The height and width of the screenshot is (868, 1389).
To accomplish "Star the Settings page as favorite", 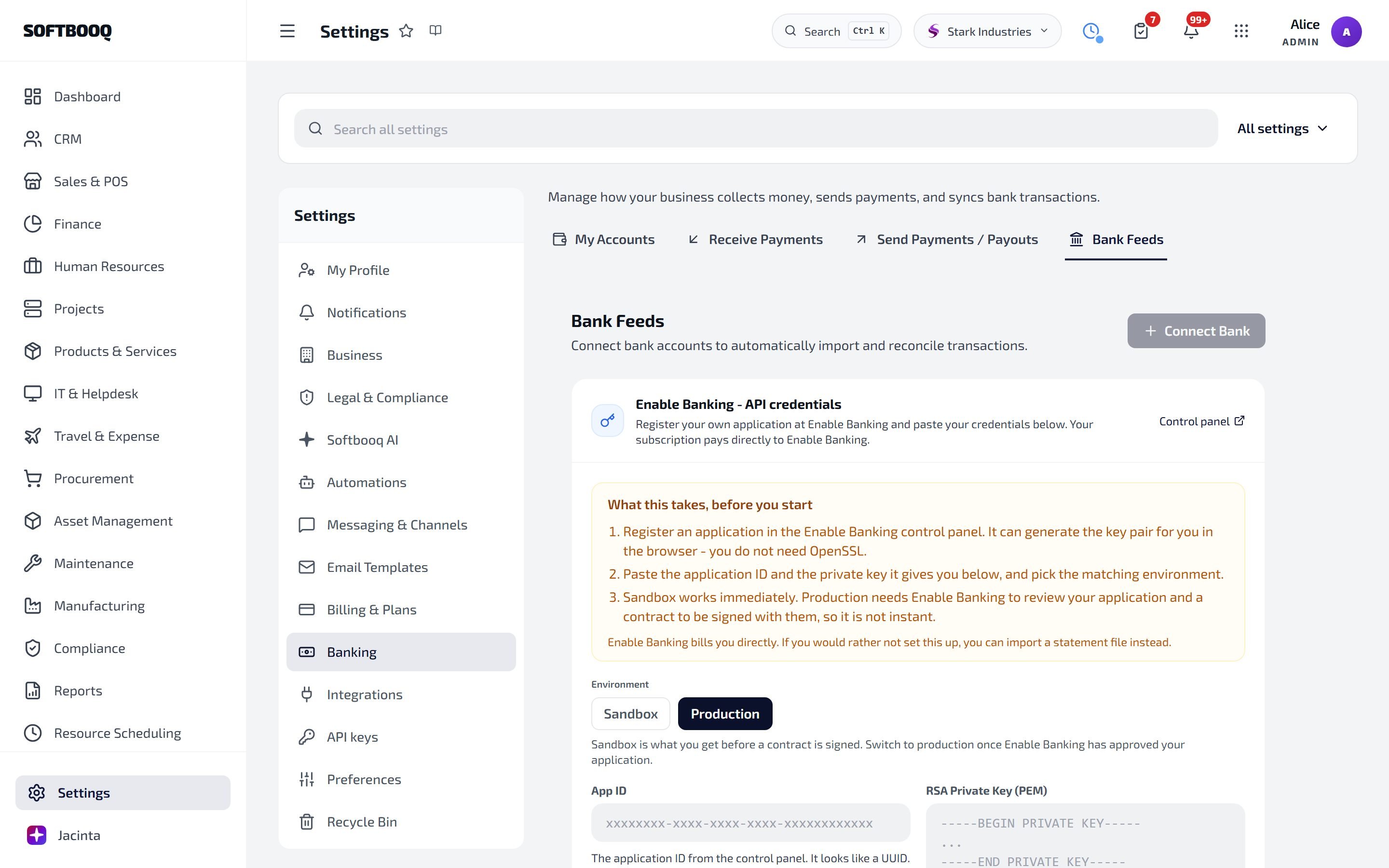I will (406, 30).
